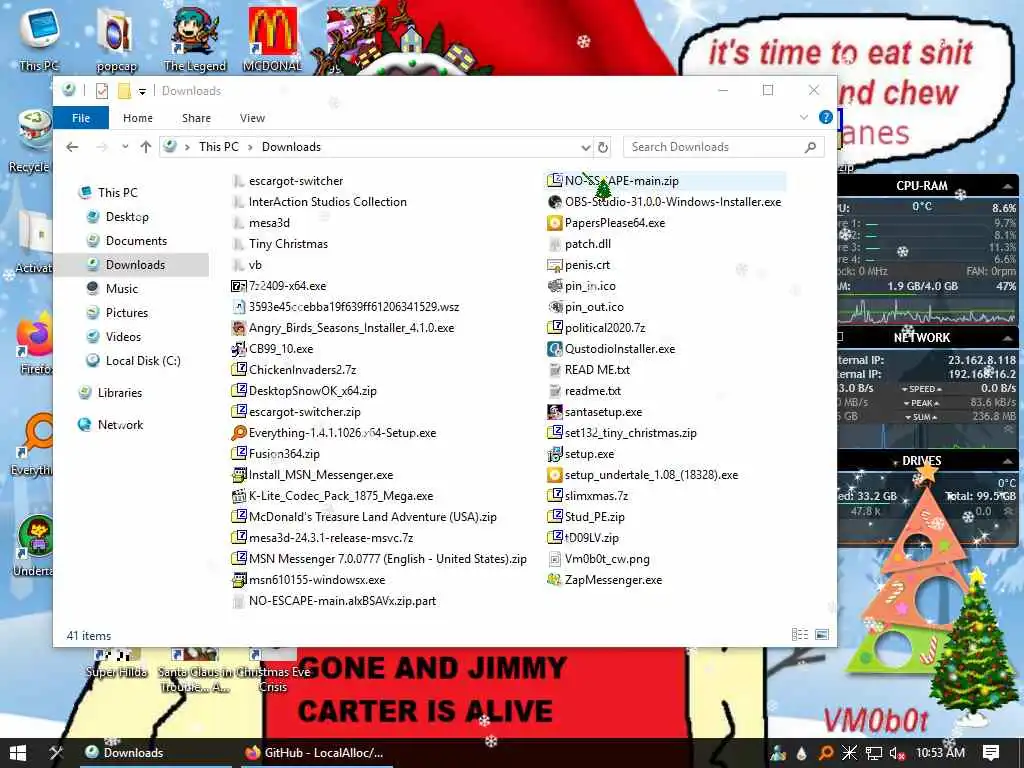1024x768 pixels.
Task: Click the muted volume icon in system tray
Action: tap(896, 753)
